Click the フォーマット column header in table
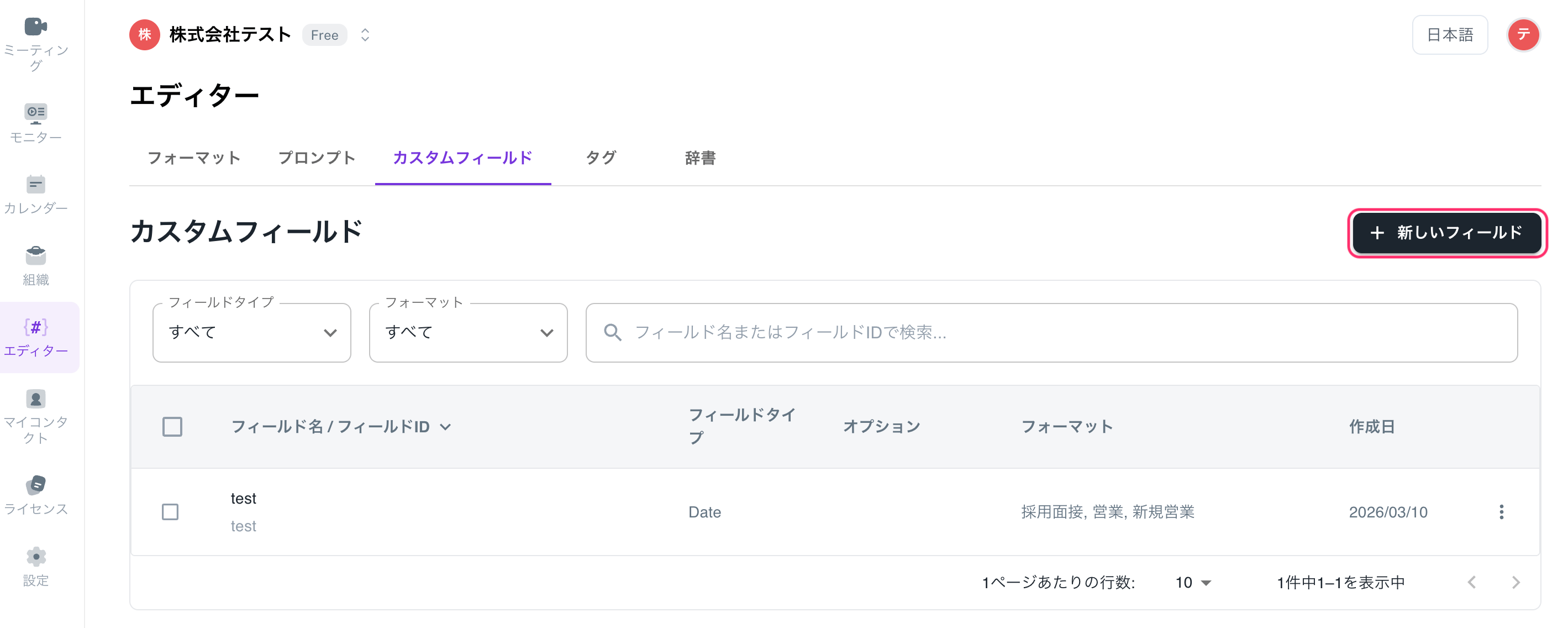Image resolution: width=1568 pixels, height=628 pixels. tap(1066, 426)
